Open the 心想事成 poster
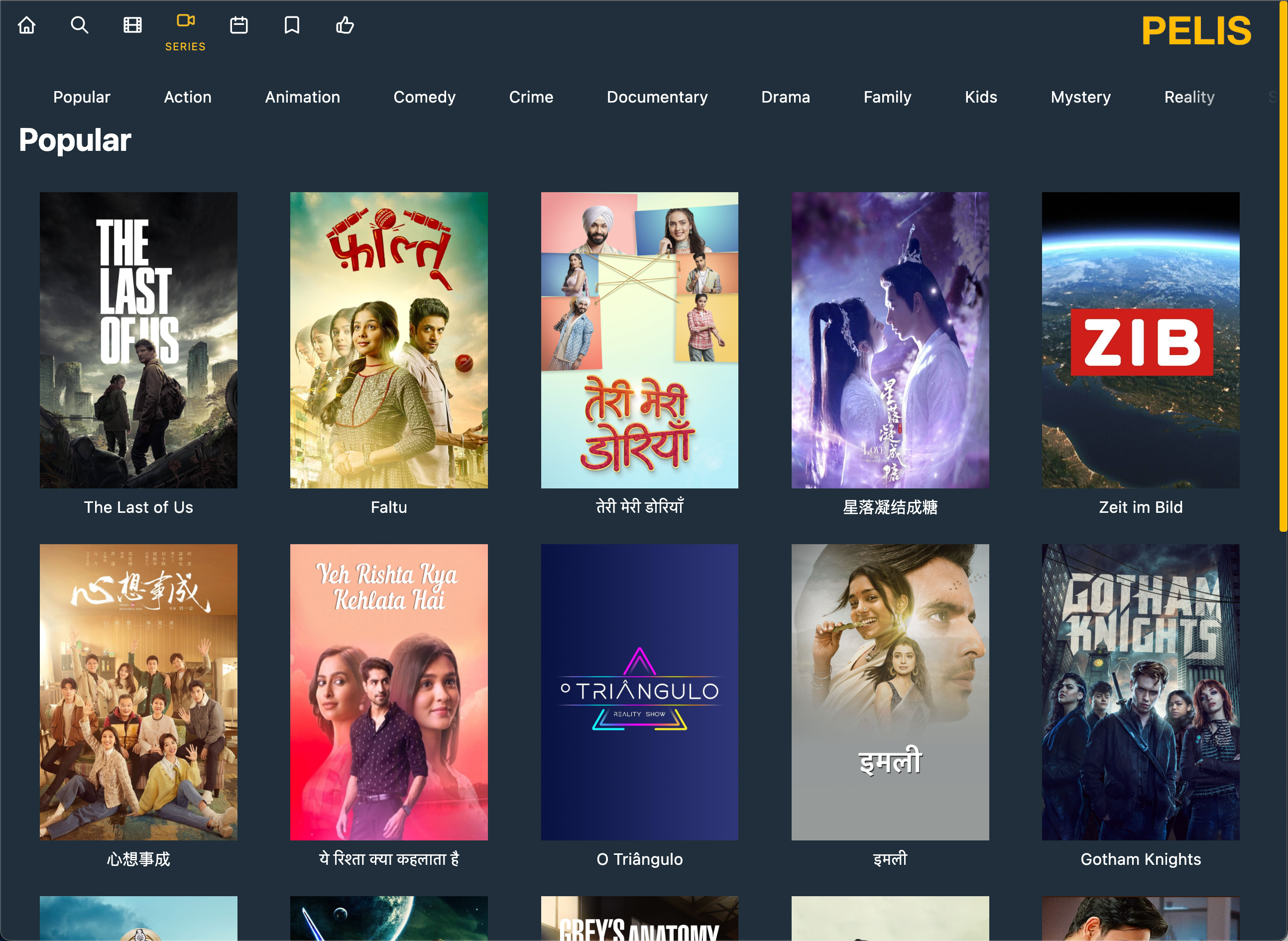This screenshot has height=941, width=1288. (x=138, y=692)
